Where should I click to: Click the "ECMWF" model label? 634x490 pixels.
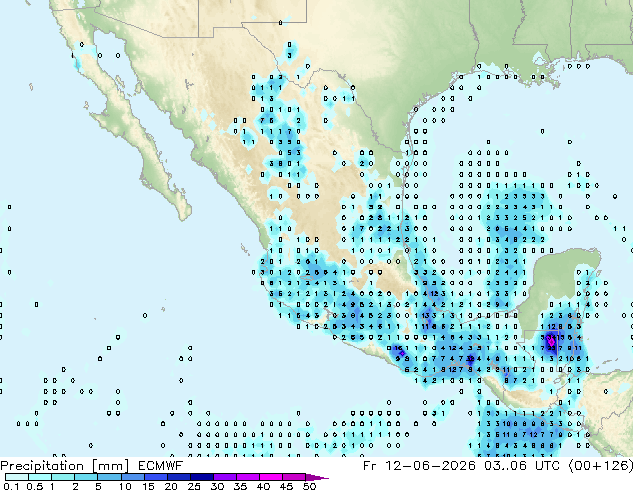[161, 466]
